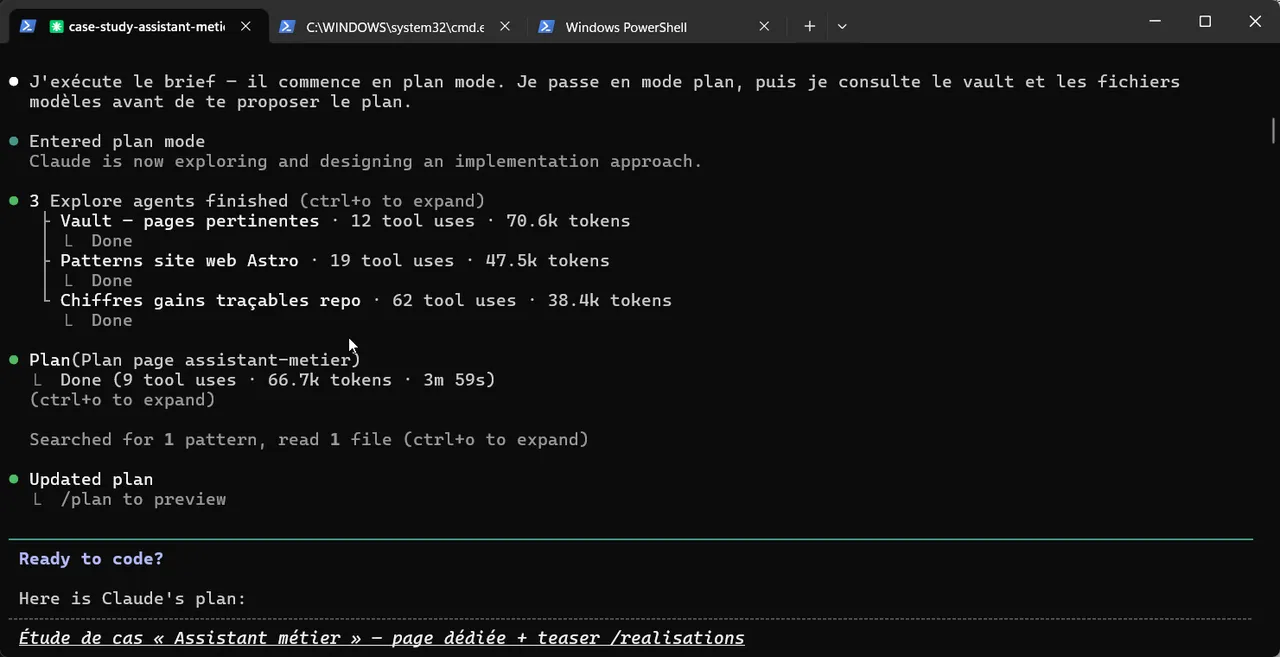The image size is (1280, 657).
Task: Click the 'Updated plan' line
Action: (x=91, y=480)
